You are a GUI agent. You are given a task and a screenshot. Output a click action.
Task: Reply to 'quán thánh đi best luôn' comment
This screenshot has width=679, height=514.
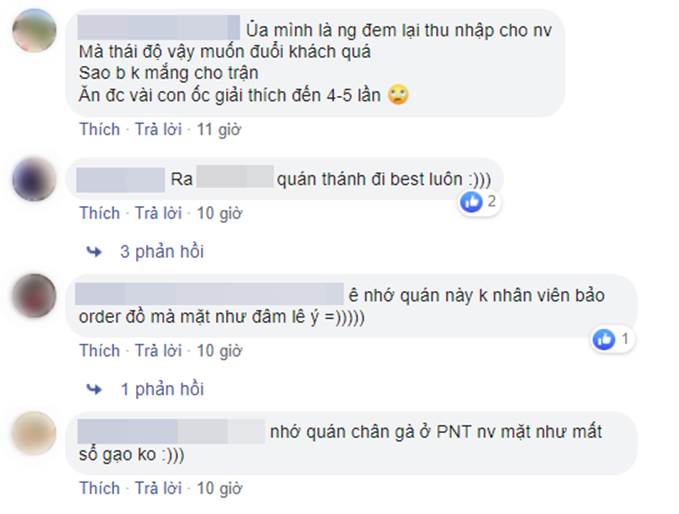tap(158, 213)
